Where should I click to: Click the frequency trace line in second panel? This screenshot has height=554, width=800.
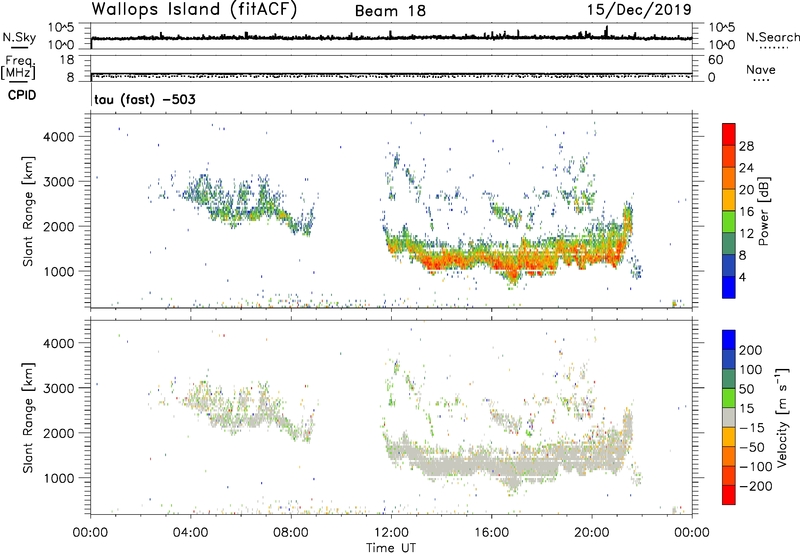(391, 73)
